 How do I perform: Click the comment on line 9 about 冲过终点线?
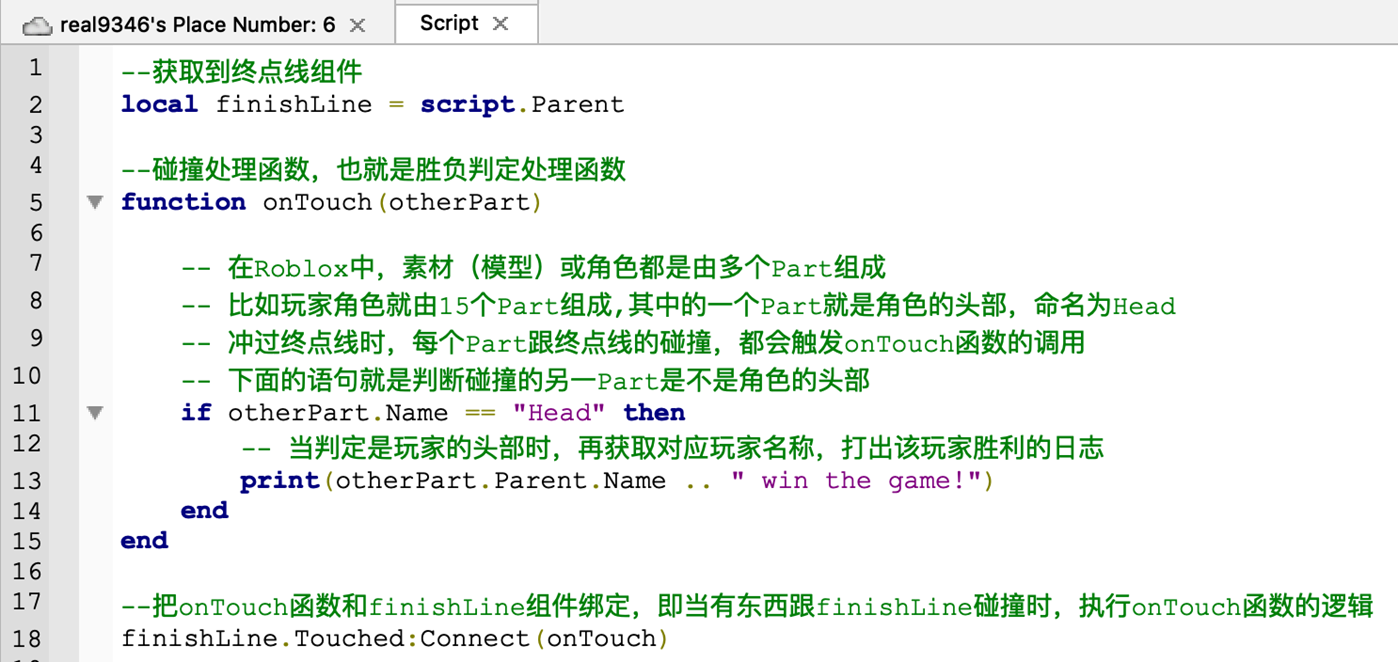click(x=633, y=343)
